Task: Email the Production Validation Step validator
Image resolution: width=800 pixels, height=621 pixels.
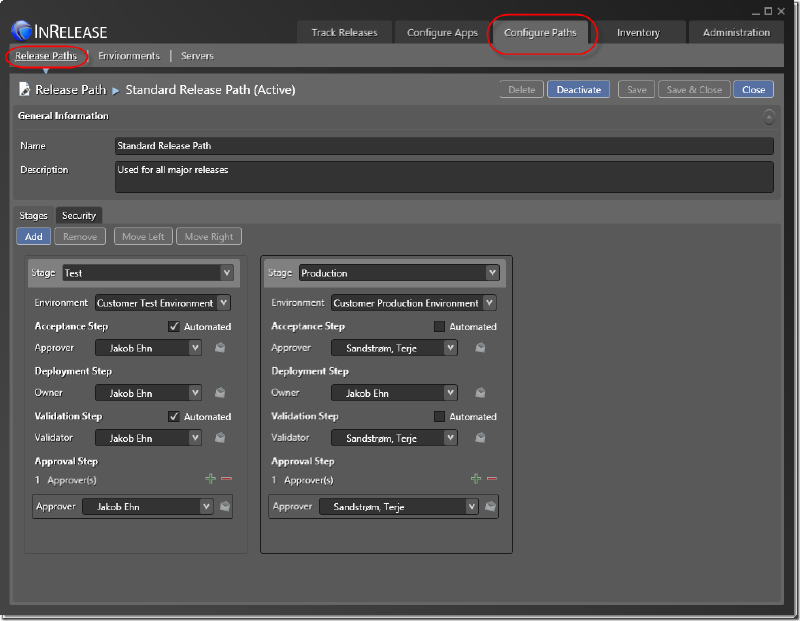Action: click(x=480, y=437)
